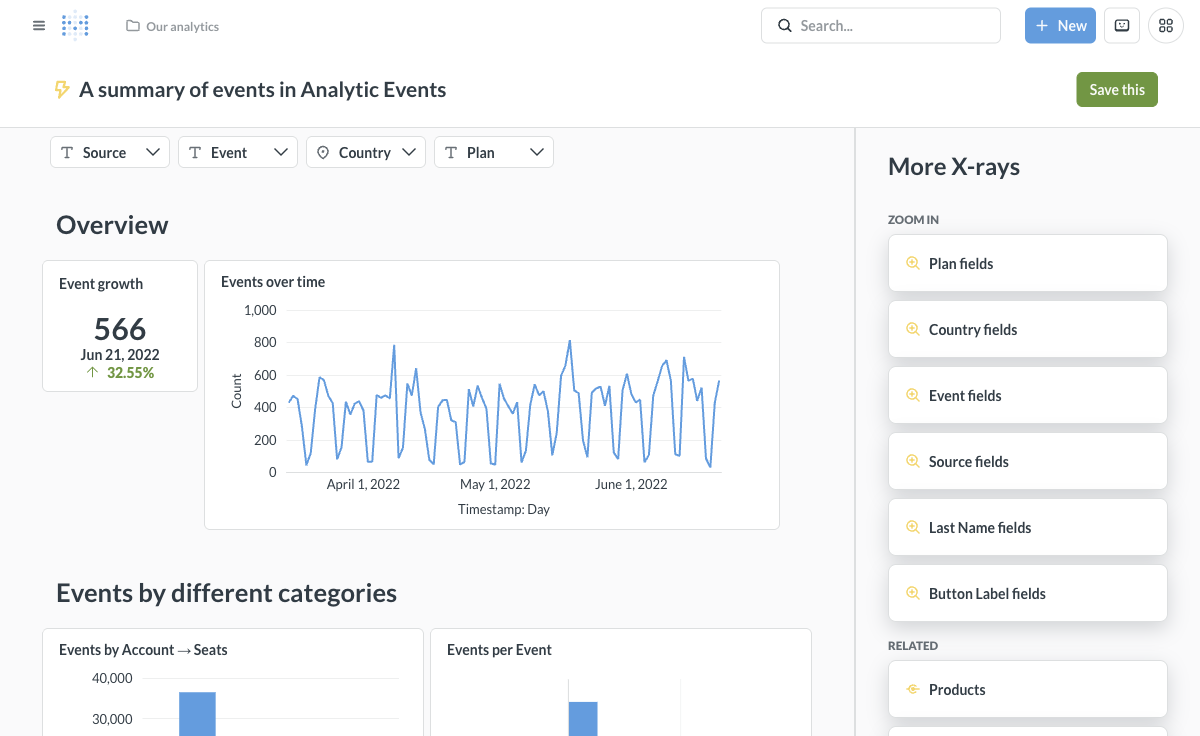
Task: Click the dashboard title text
Action: click(262, 90)
